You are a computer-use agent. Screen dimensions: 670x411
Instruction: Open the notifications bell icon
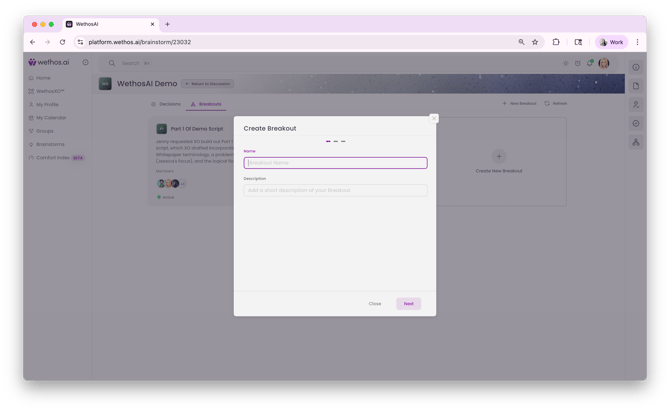(x=590, y=63)
